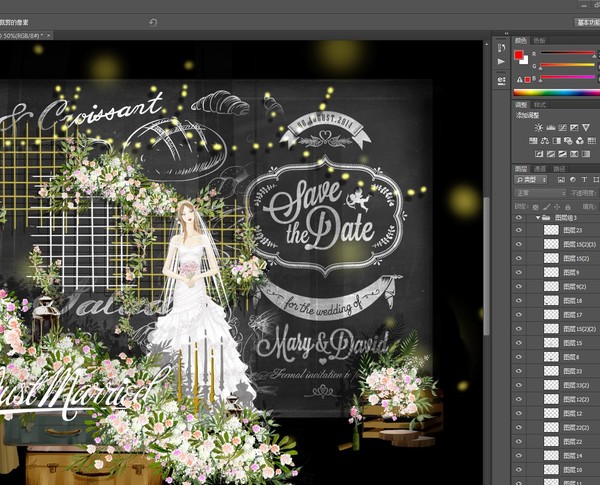Click the canvas vertical scrollbar
600x485 pixels.
(486, 266)
